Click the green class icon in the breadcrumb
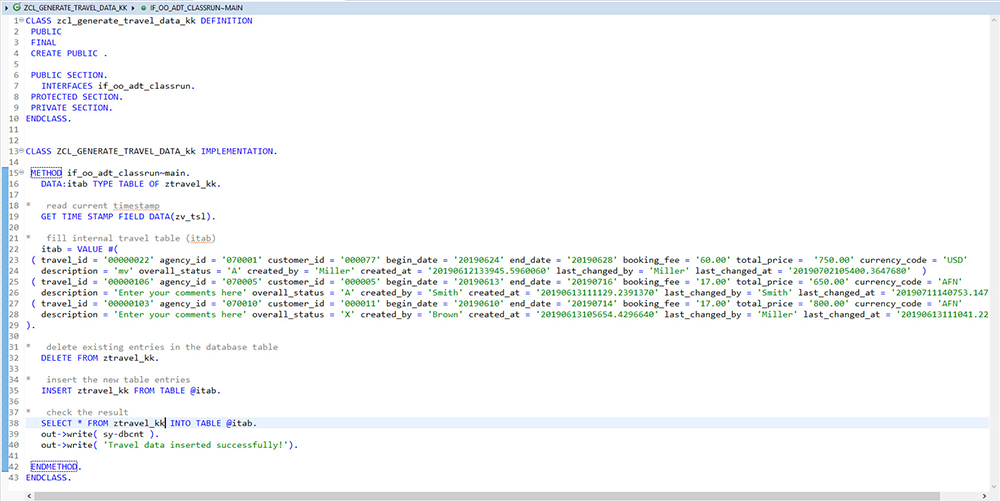Image resolution: width=1000 pixels, height=501 pixels. [x=17, y=6]
